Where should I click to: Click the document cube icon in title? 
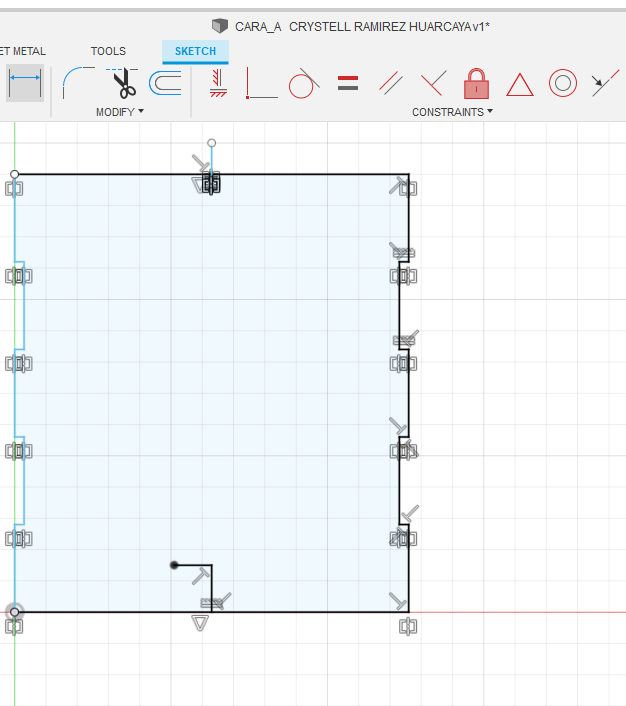[220, 26]
